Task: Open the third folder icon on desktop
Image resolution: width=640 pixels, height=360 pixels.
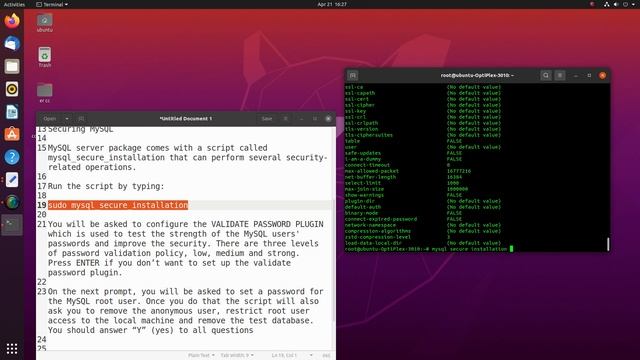Action: click(44, 93)
